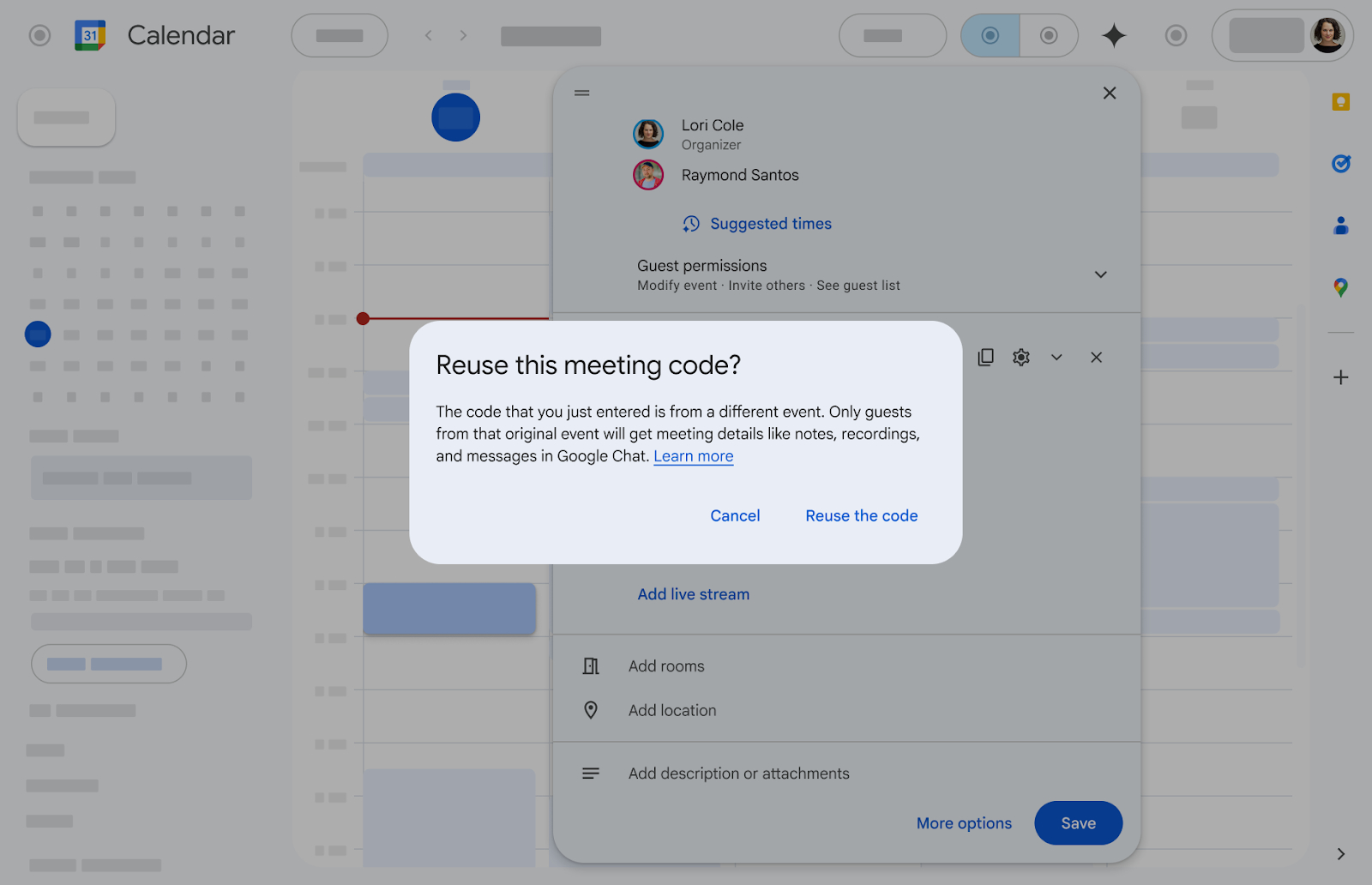The width and height of the screenshot is (1372, 885).
Task: Click Add description or attachments field
Action: click(738, 774)
